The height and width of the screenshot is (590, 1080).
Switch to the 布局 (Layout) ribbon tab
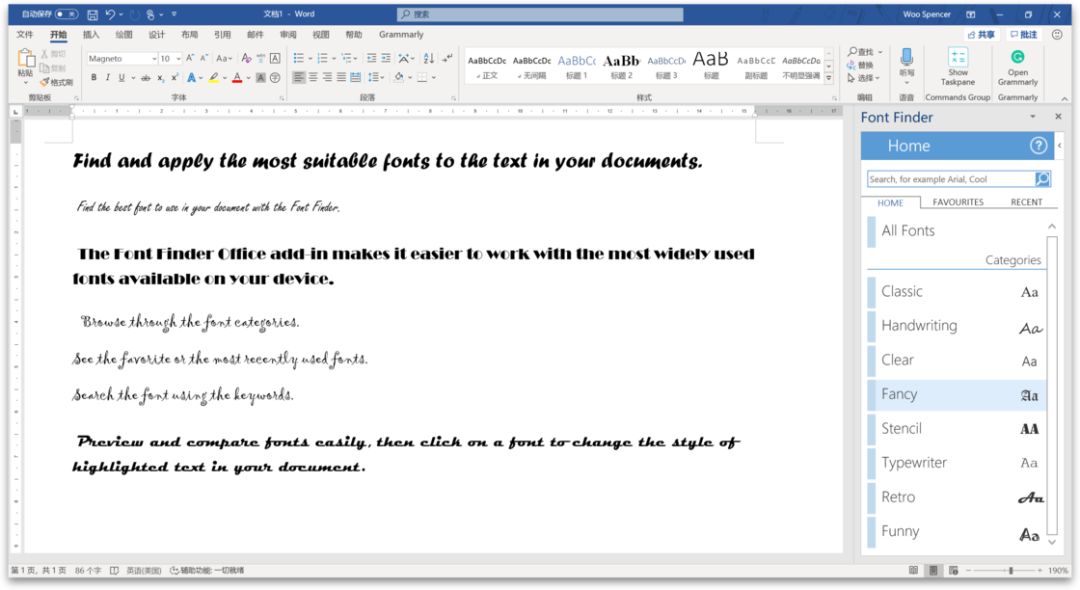tap(189, 34)
